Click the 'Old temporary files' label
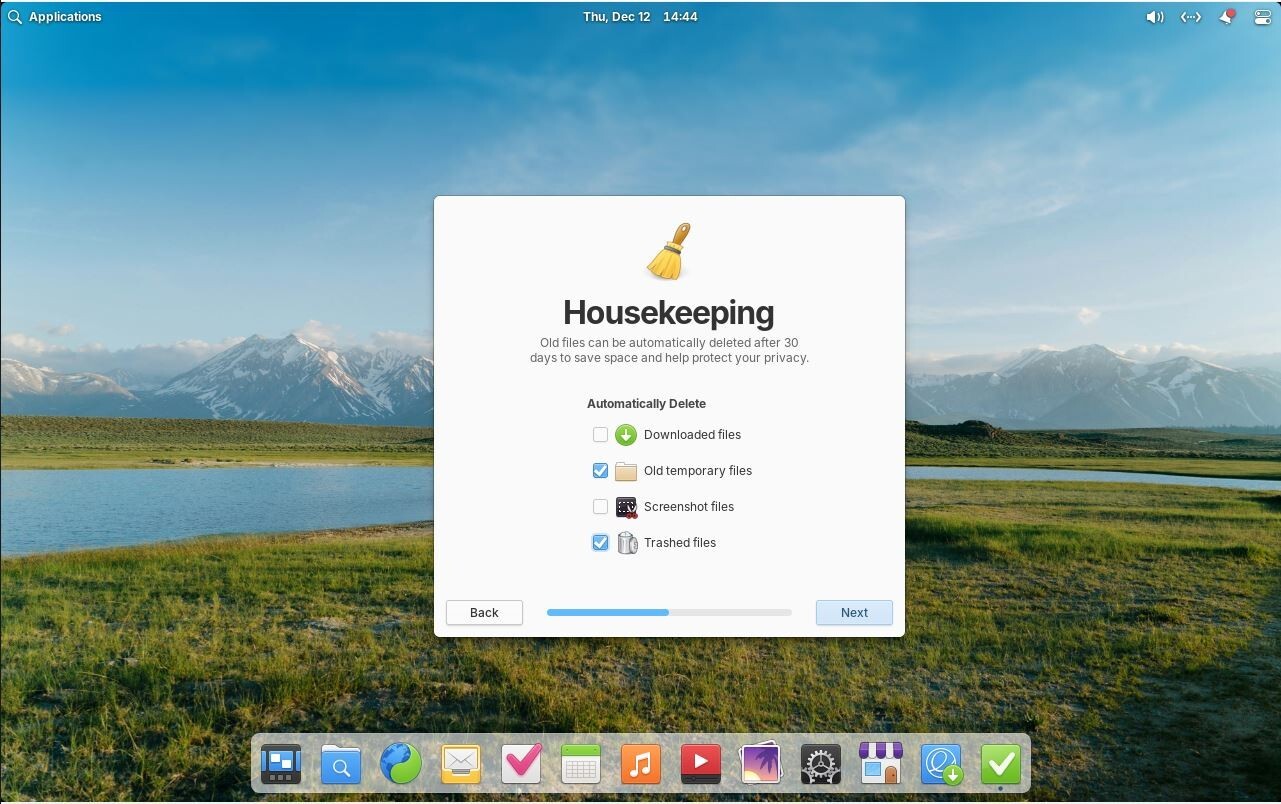The width and height of the screenshot is (1281, 804). coord(698,471)
